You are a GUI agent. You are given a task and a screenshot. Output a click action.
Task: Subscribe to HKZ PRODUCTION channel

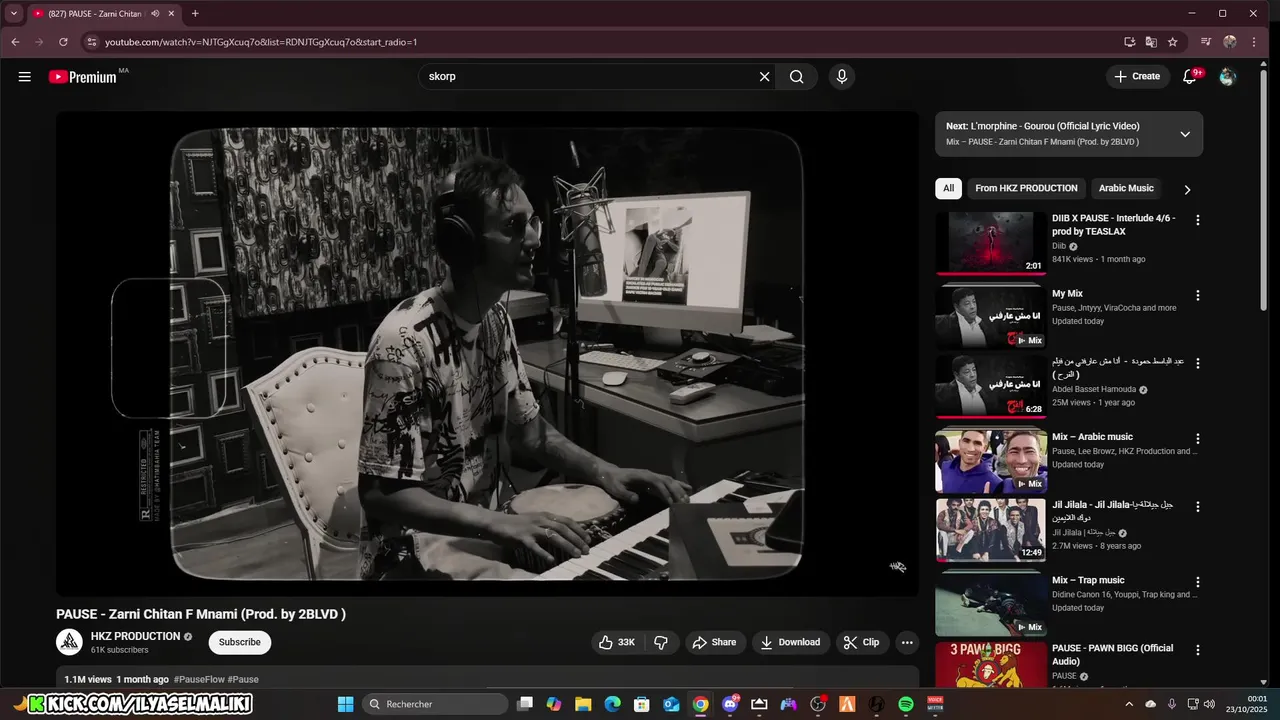[240, 642]
